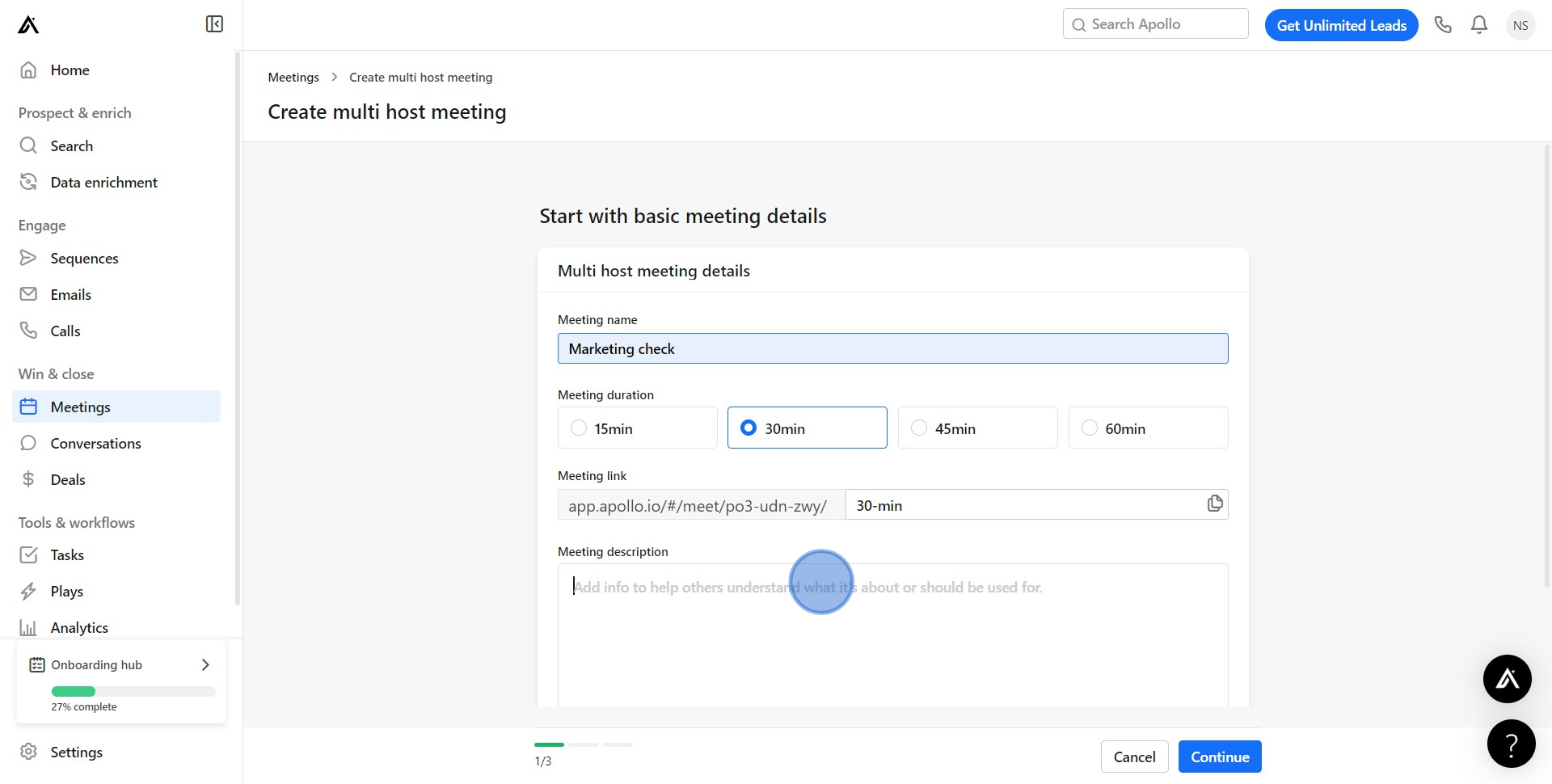Copy meeting link with copy icon

(x=1214, y=504)
